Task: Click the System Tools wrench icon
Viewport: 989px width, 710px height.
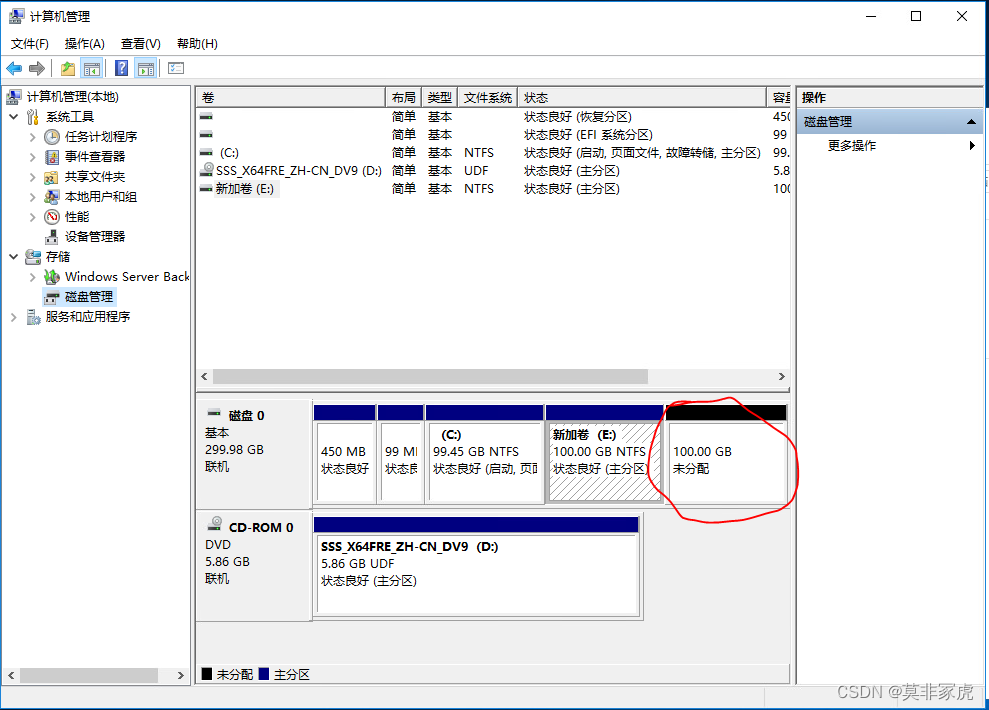Action: [33, 117]
